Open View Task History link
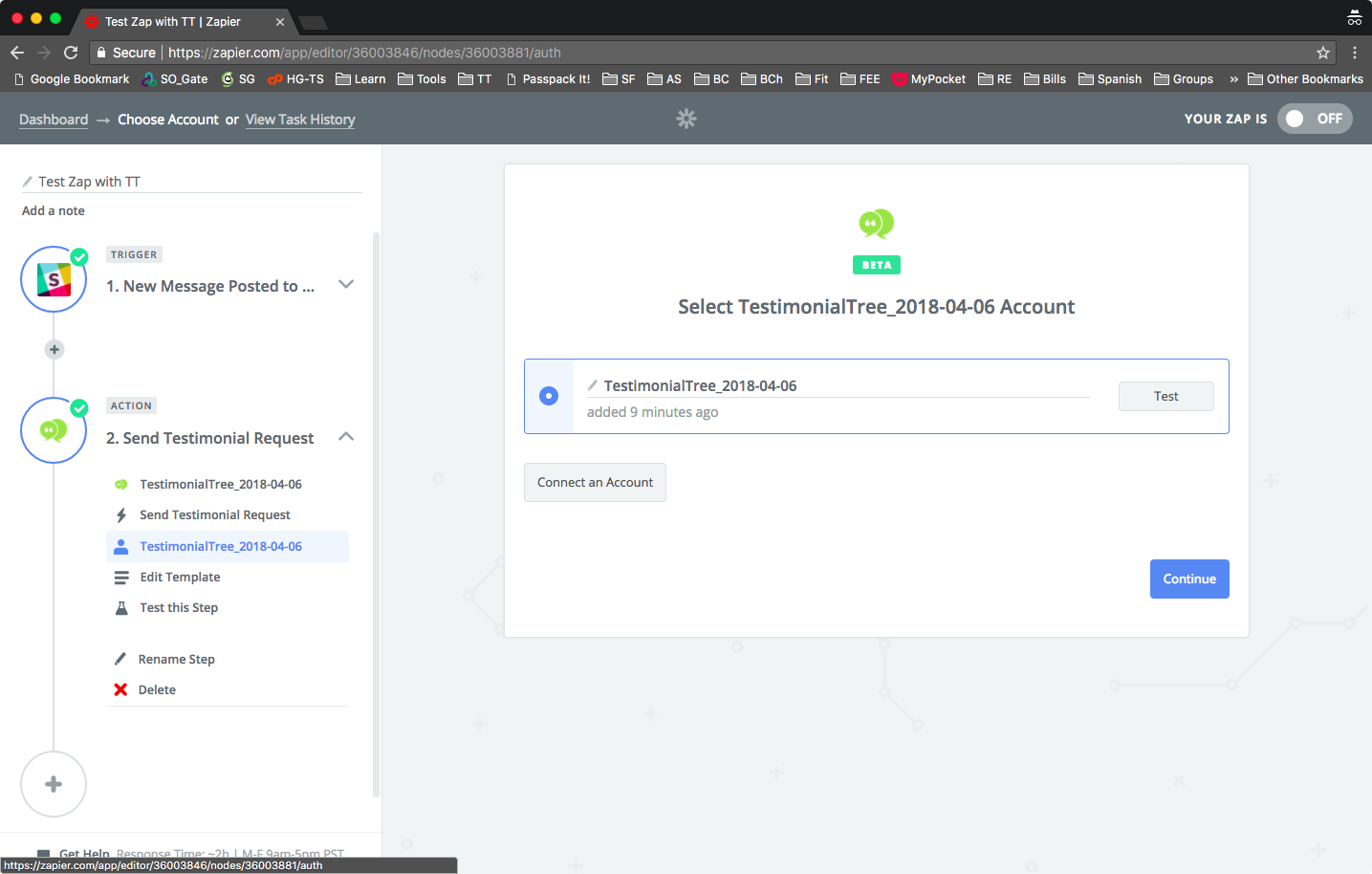The image size is (1372, 874). pyautogui.click(x=300, y=120)
